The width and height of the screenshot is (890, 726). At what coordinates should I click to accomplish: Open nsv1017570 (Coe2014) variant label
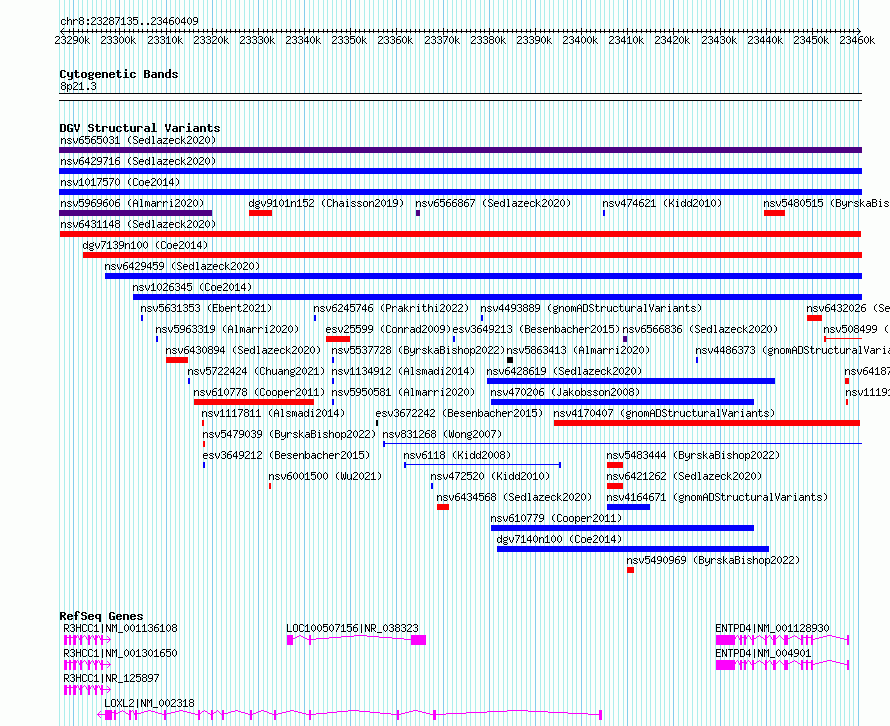120,182
